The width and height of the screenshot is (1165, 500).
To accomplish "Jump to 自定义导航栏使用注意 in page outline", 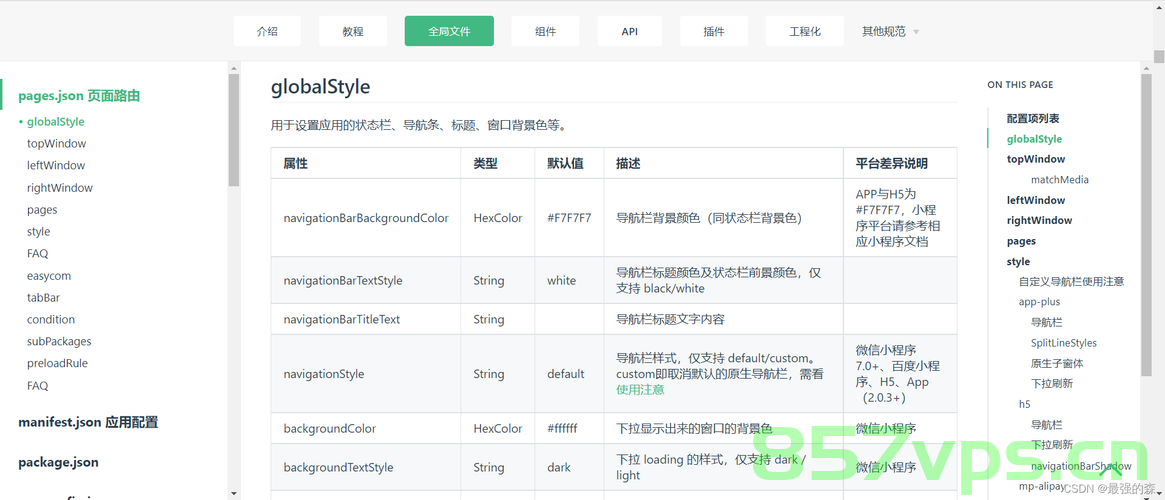I will click(1071, 282).
